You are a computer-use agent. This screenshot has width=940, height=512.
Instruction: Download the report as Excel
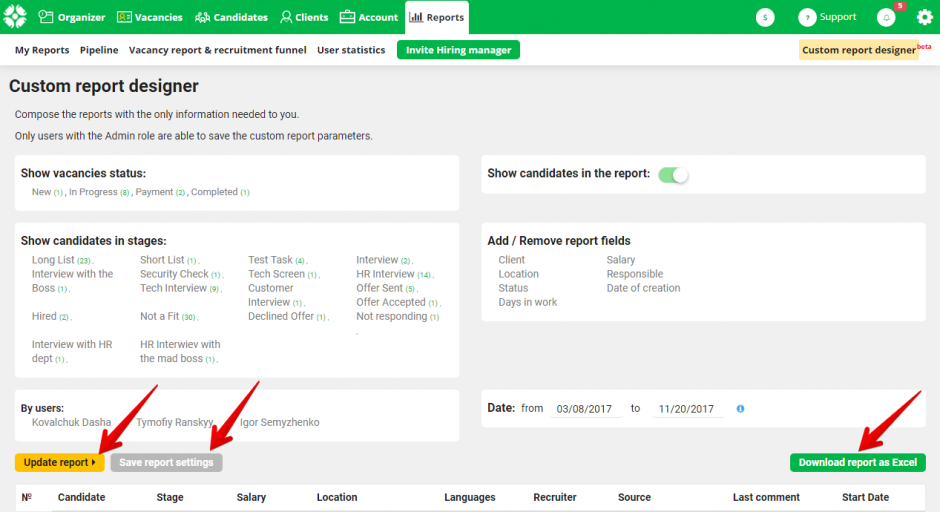857,462
